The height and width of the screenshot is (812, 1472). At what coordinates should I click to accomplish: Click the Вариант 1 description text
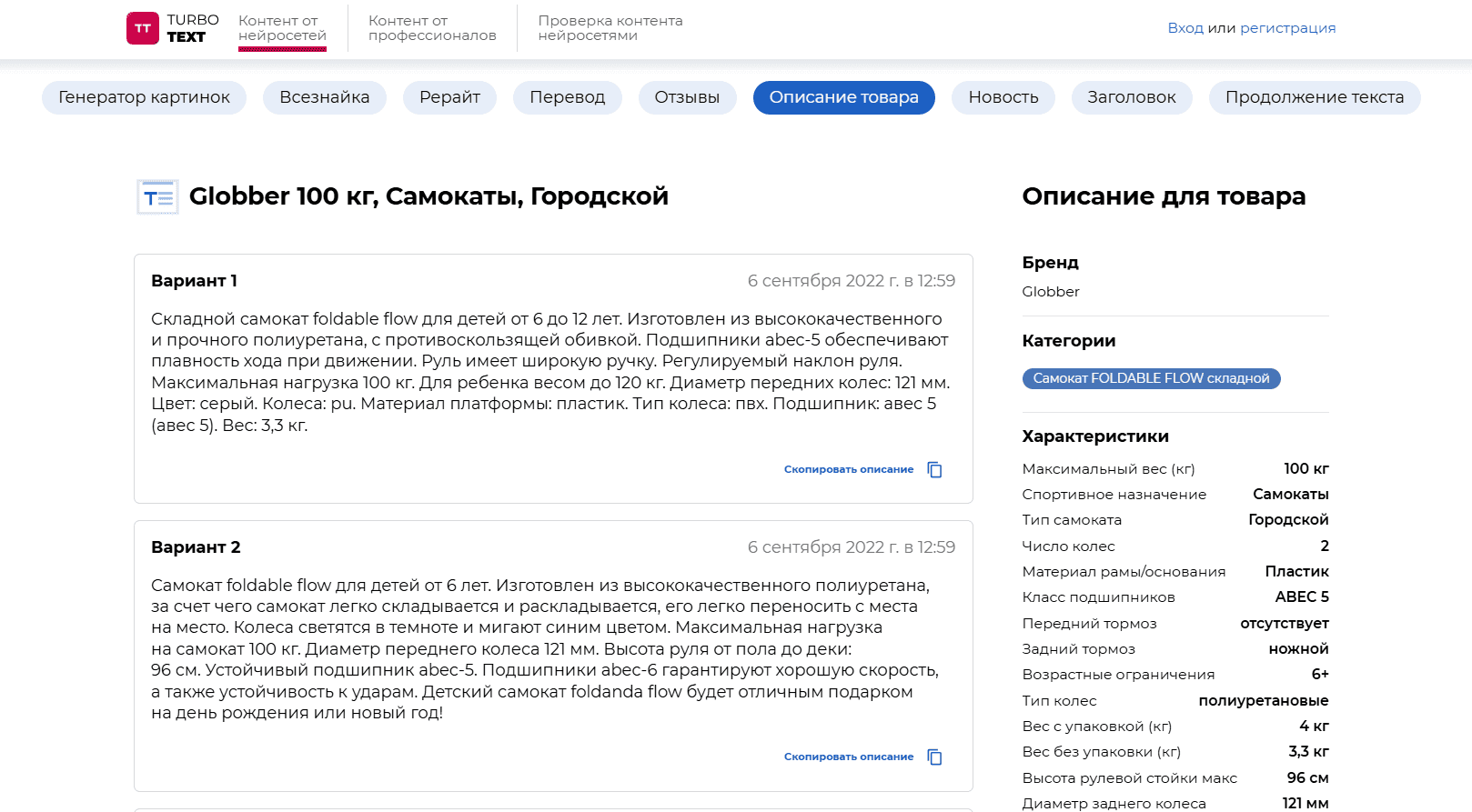tap(550, 372)
